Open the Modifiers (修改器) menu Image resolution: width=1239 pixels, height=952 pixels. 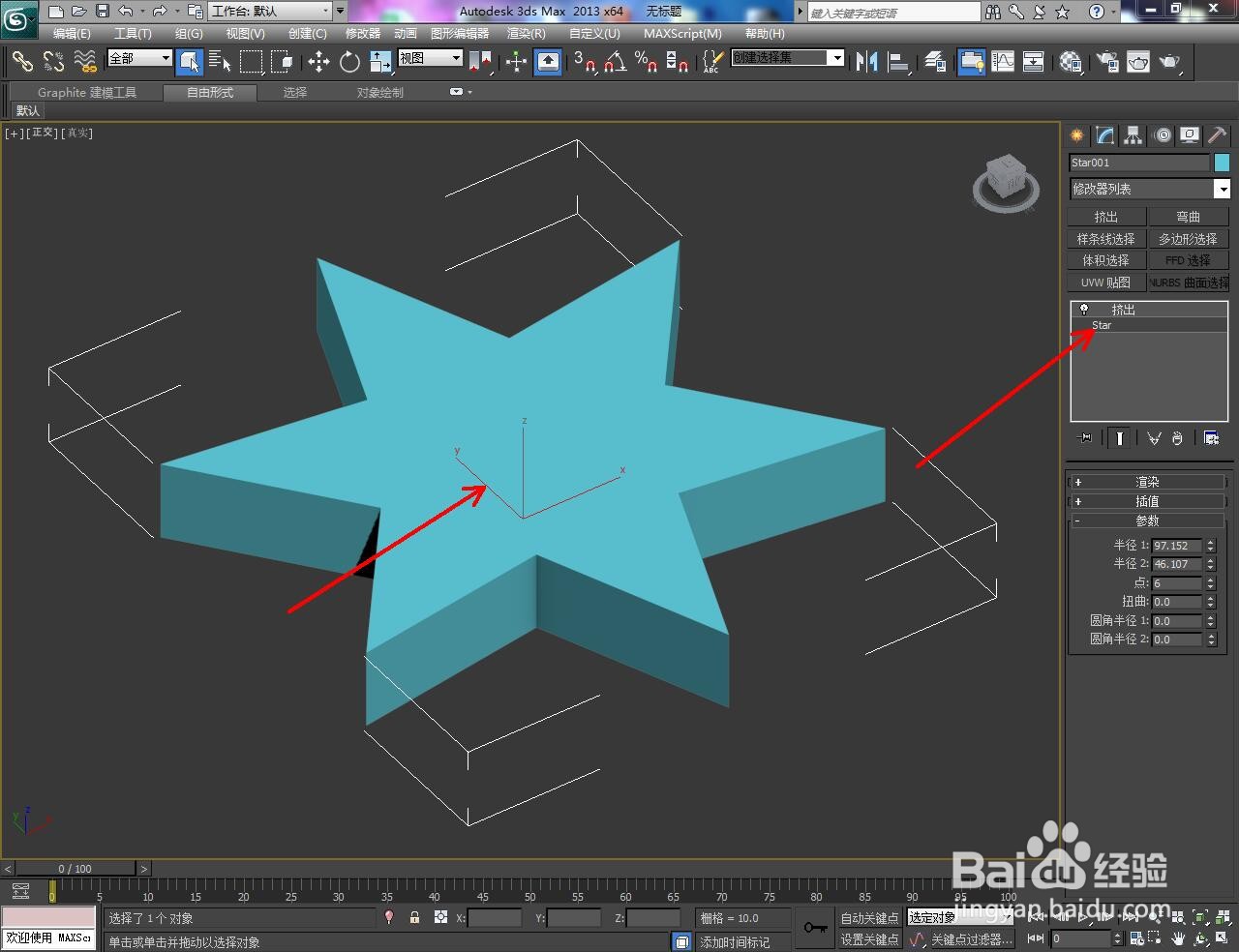click(x=363, y=33)
